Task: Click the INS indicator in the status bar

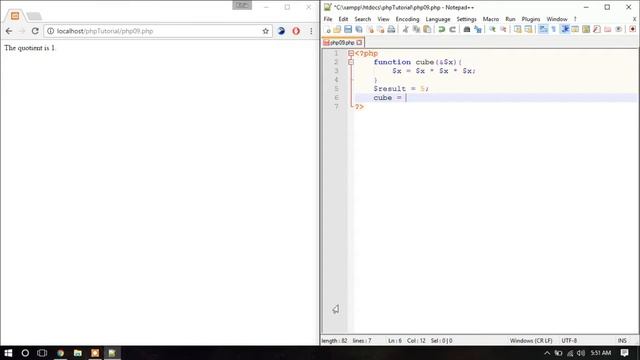Action: tap(622, 340)
